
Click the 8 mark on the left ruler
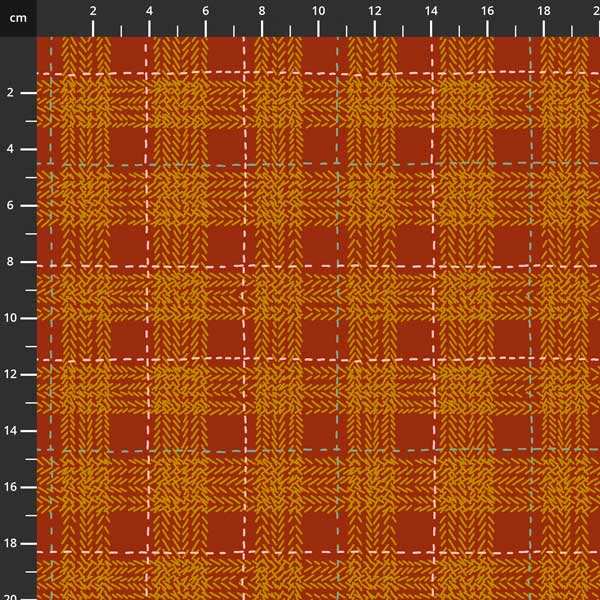point(10,261)
